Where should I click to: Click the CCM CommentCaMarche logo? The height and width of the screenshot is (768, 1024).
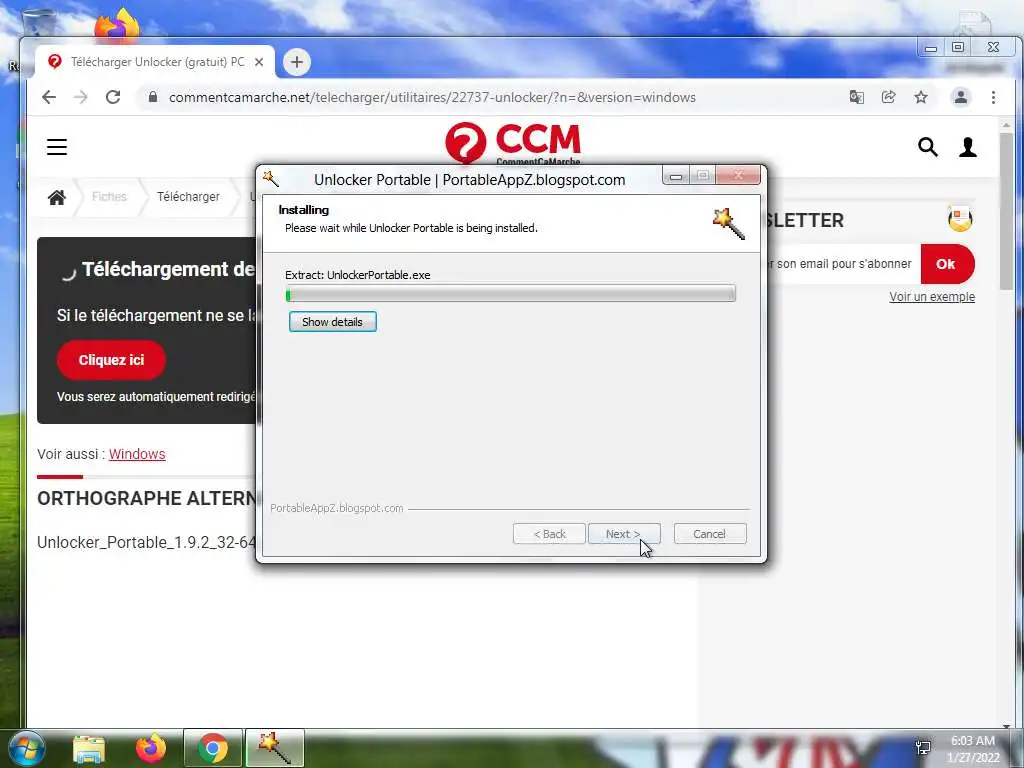tap(513, 143)
